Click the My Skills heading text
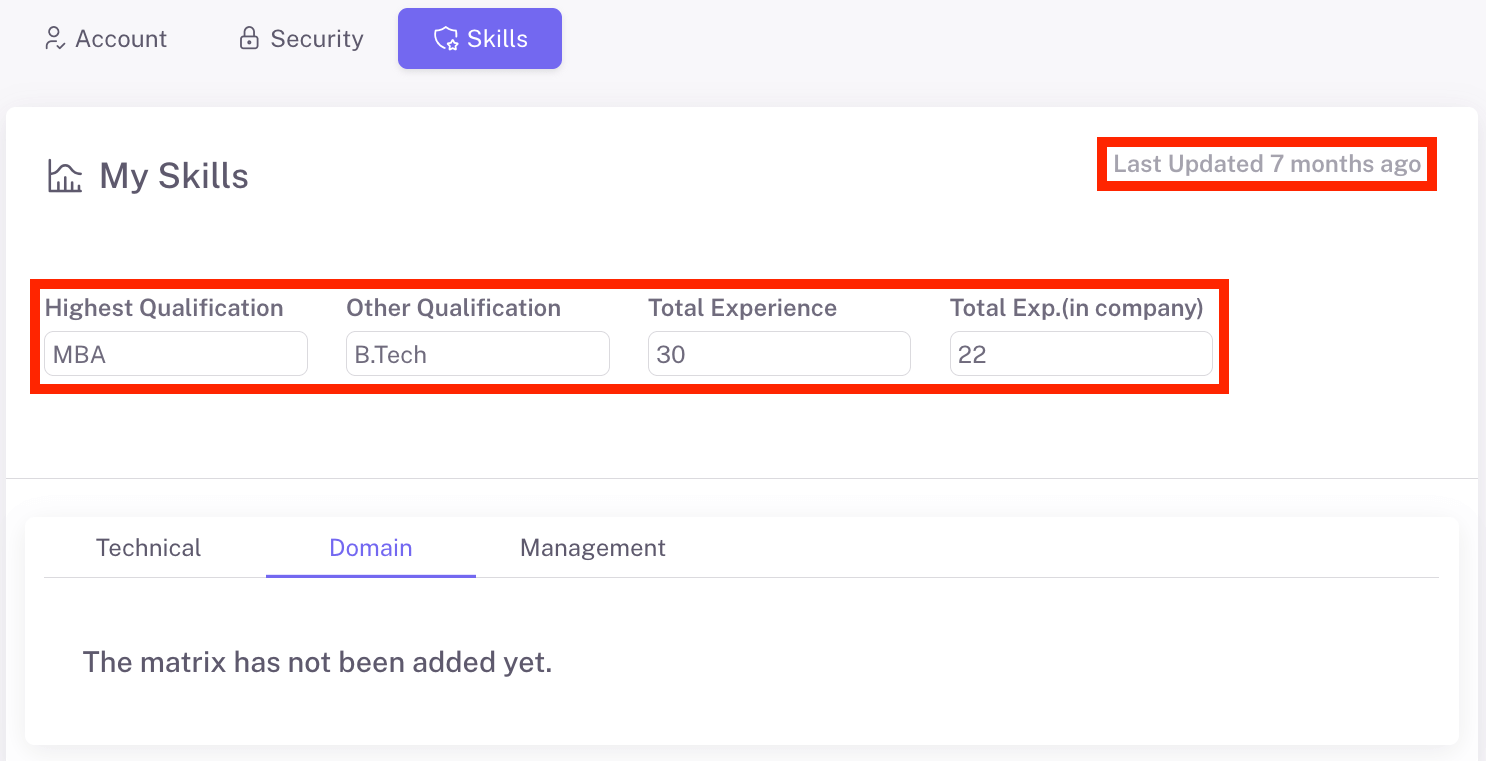The image size is (1486, 761). pos(174,176)
